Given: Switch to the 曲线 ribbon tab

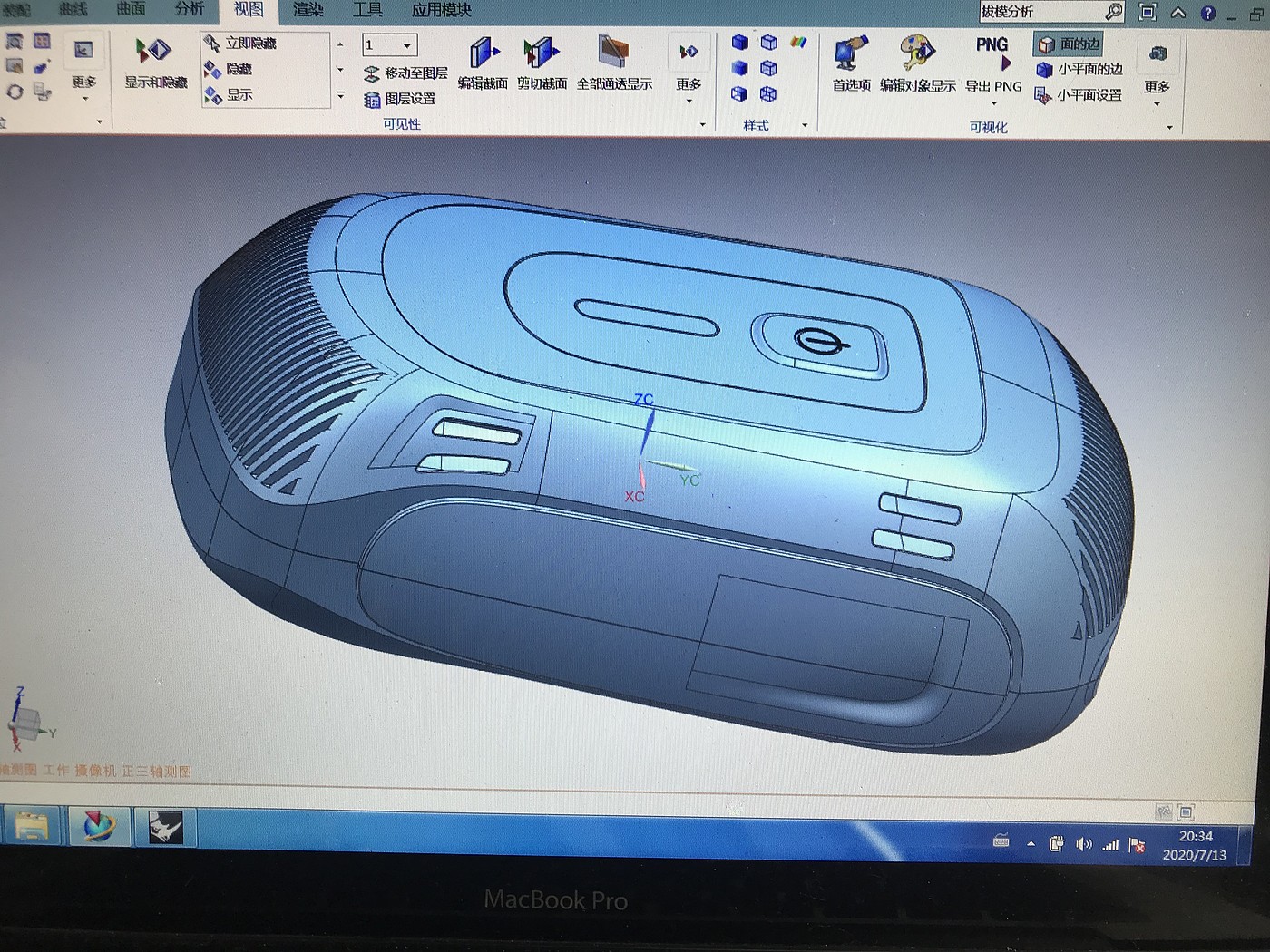Looking at the screenshot, I should pyautogui.click(x=73, y=9).
